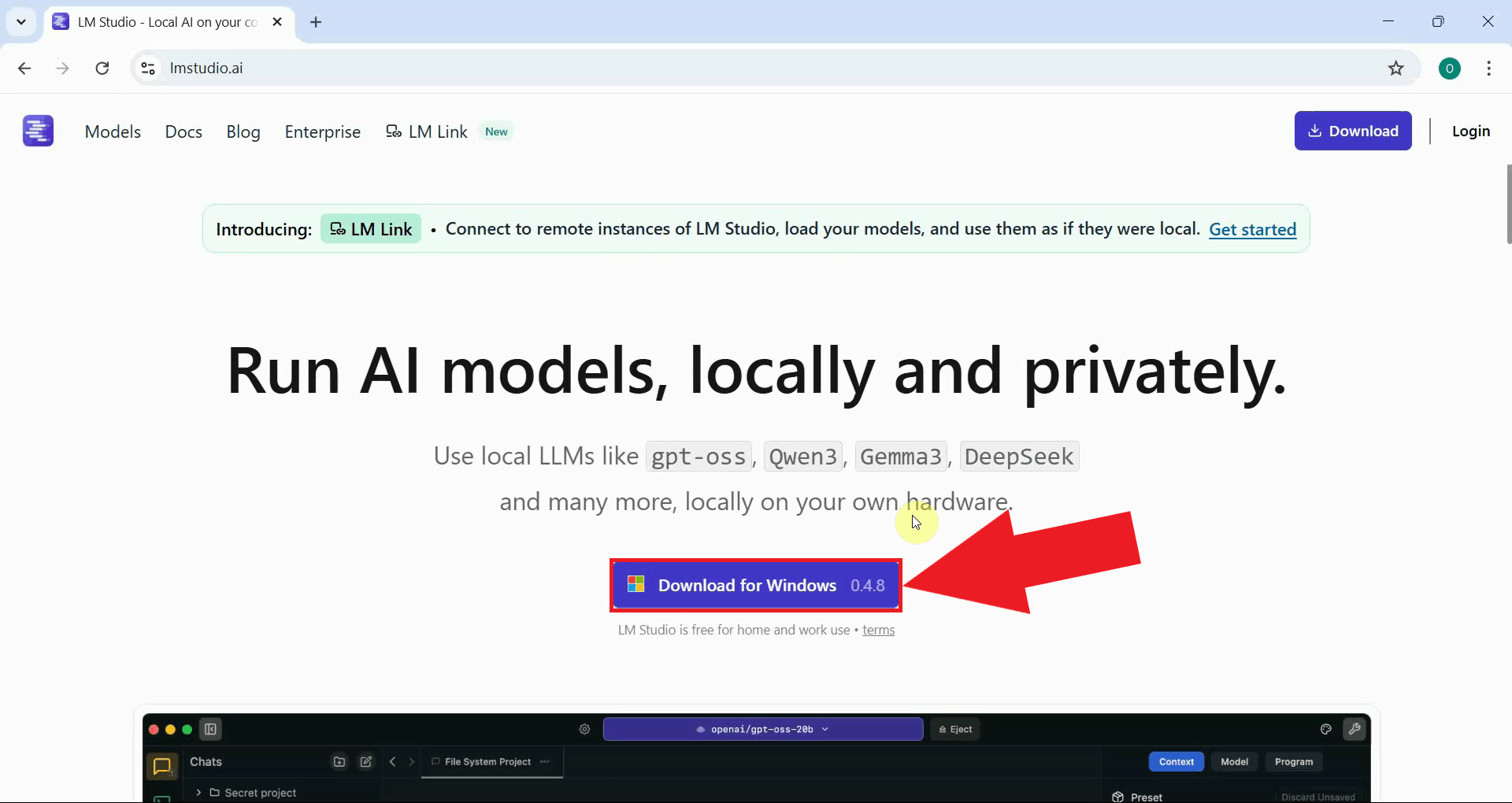Open the Models nav item

coord(113,131)
